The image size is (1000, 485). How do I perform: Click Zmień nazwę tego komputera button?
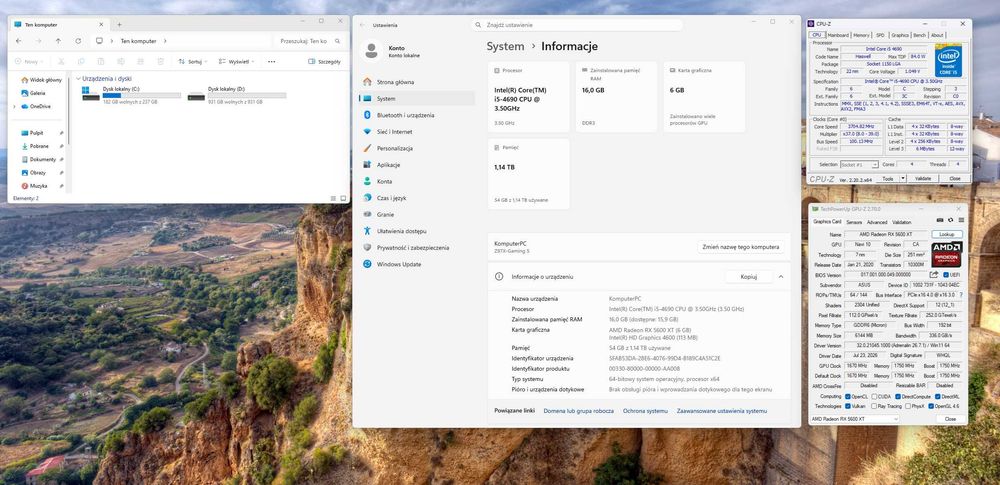pyautogui.click(x=740, y=247)
